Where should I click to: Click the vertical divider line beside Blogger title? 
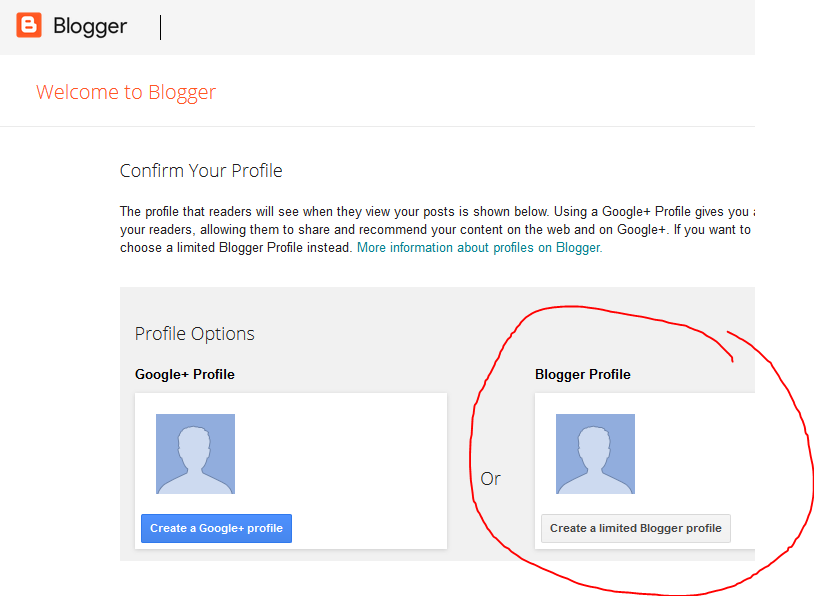[160, 27]
